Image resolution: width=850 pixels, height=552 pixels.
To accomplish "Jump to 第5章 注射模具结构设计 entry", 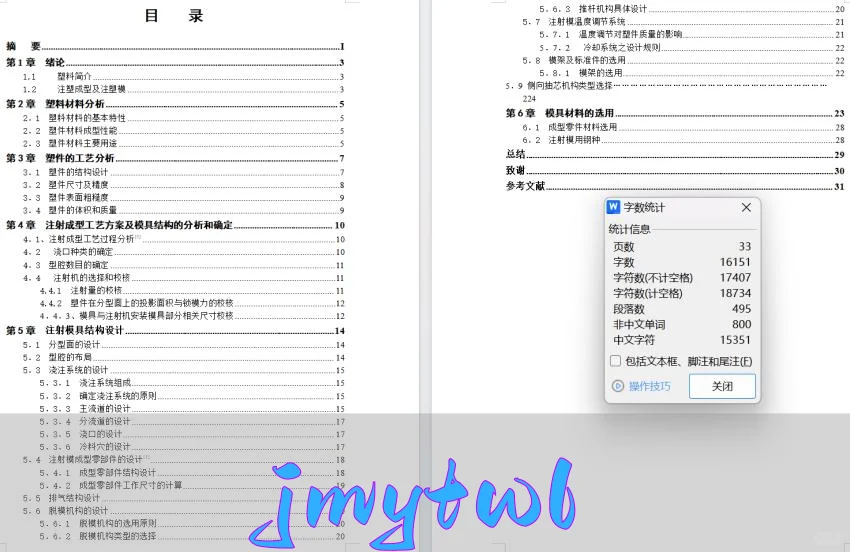I will pos(175,330).
